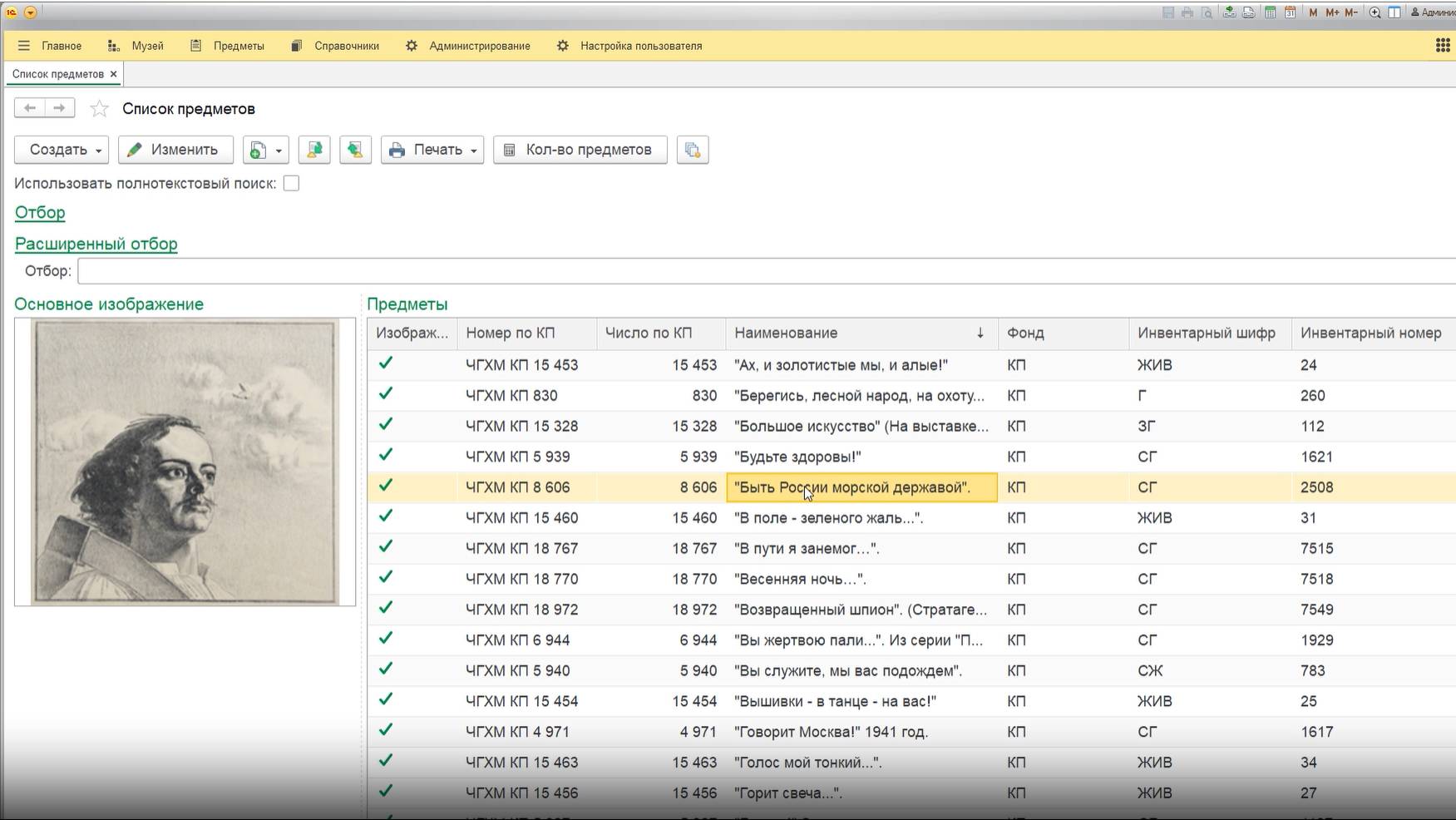Select the "Будьте здоровы!" row
Viewport: 1456px width, 820px height.
click(797, 457)
